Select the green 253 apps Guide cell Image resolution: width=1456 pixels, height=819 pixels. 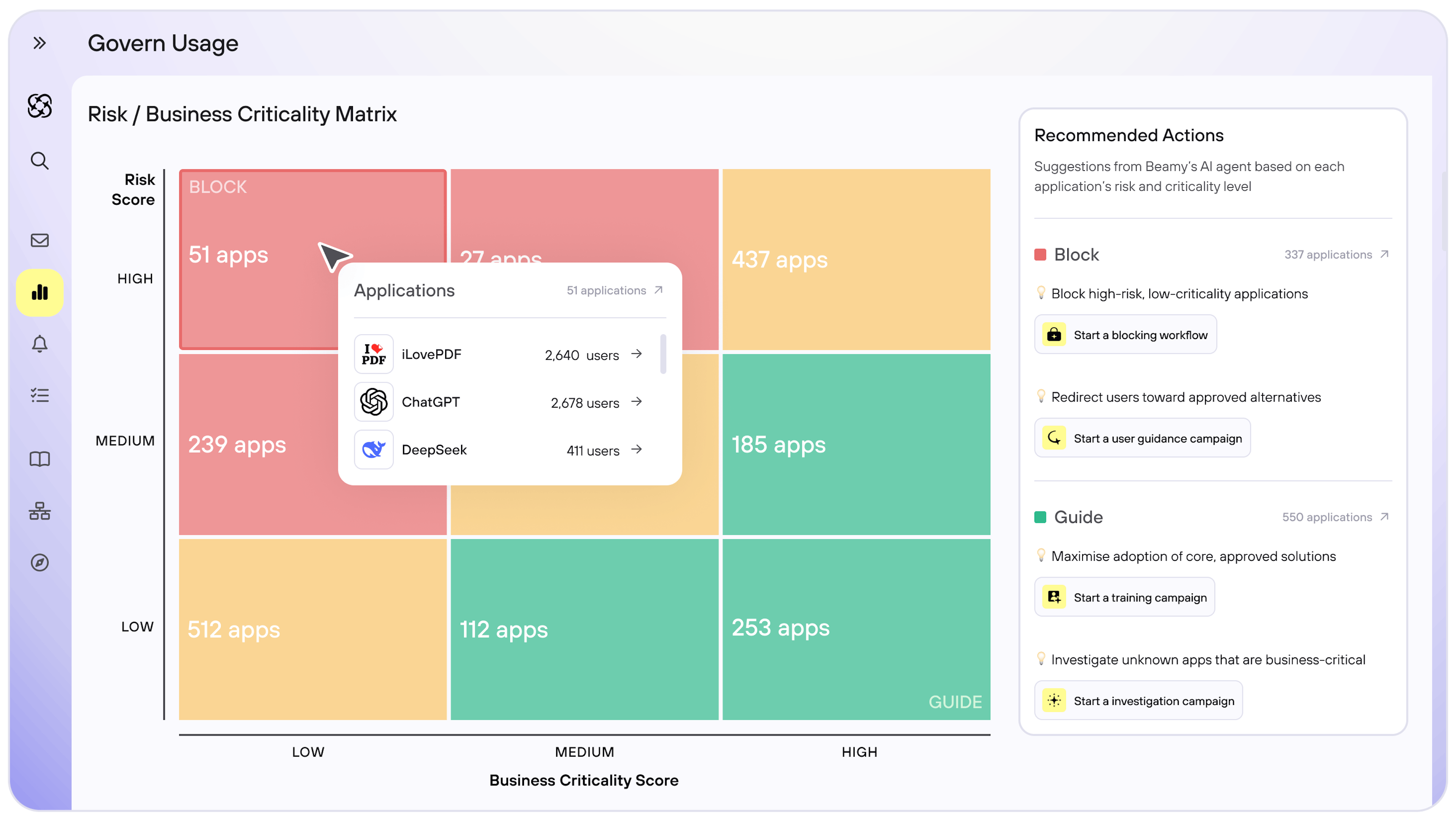[856, 629]
